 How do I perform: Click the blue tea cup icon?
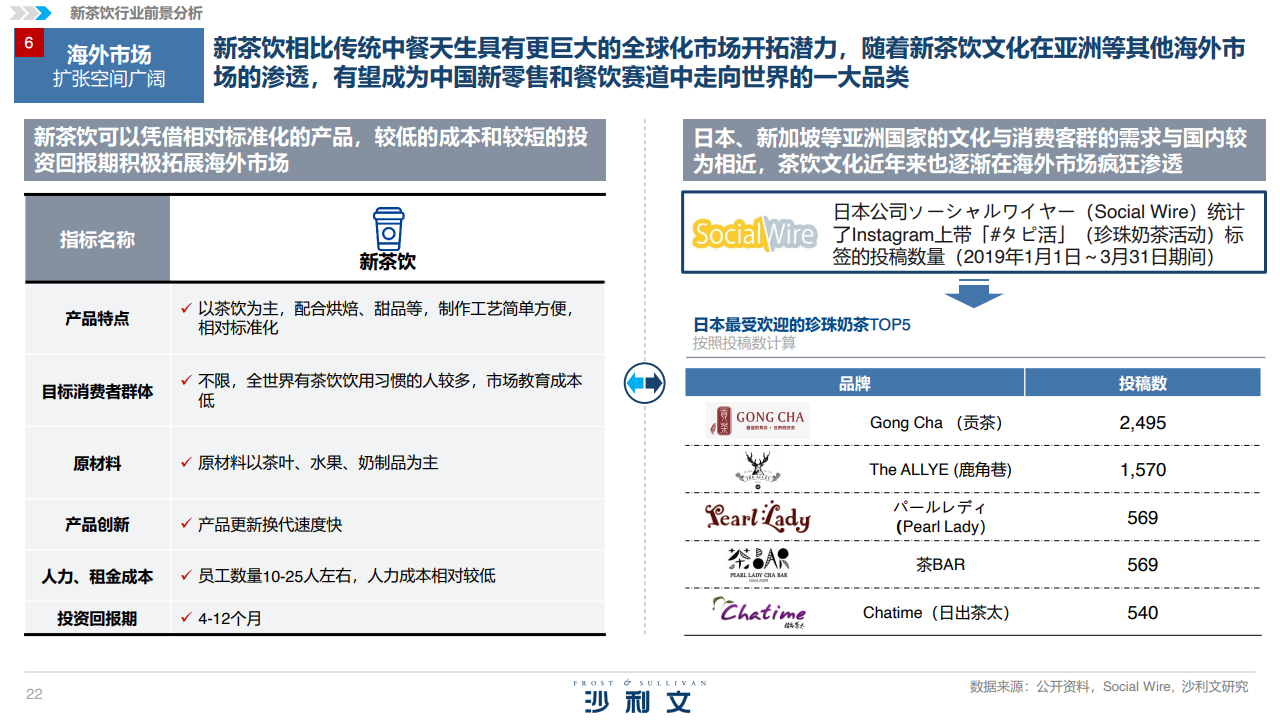[x=388, y=229]
